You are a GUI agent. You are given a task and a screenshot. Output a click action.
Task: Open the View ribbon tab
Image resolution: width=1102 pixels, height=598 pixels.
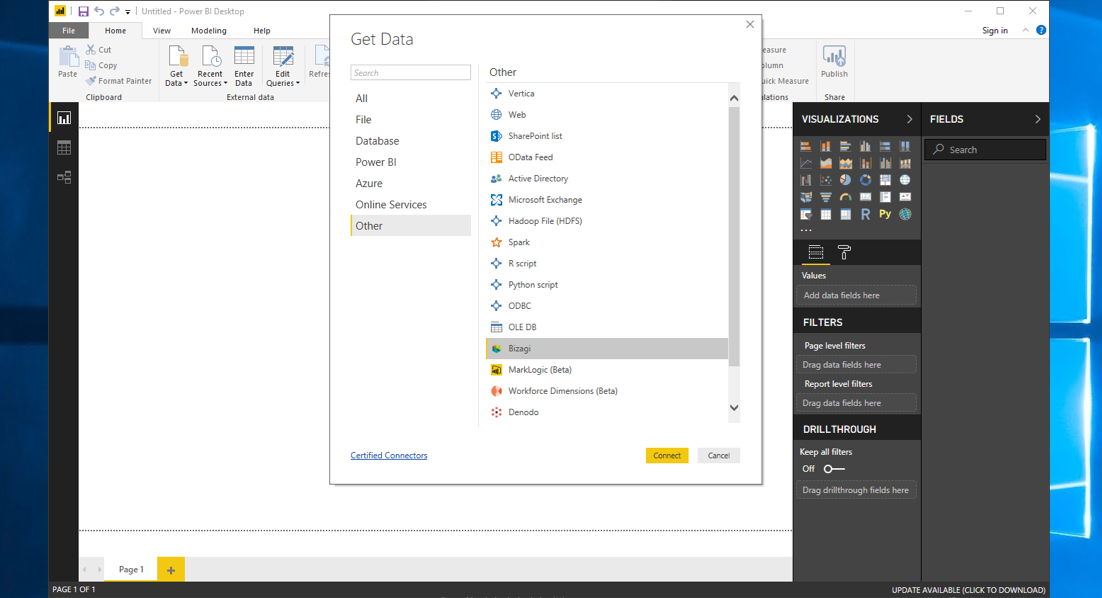tap(162, 30)
